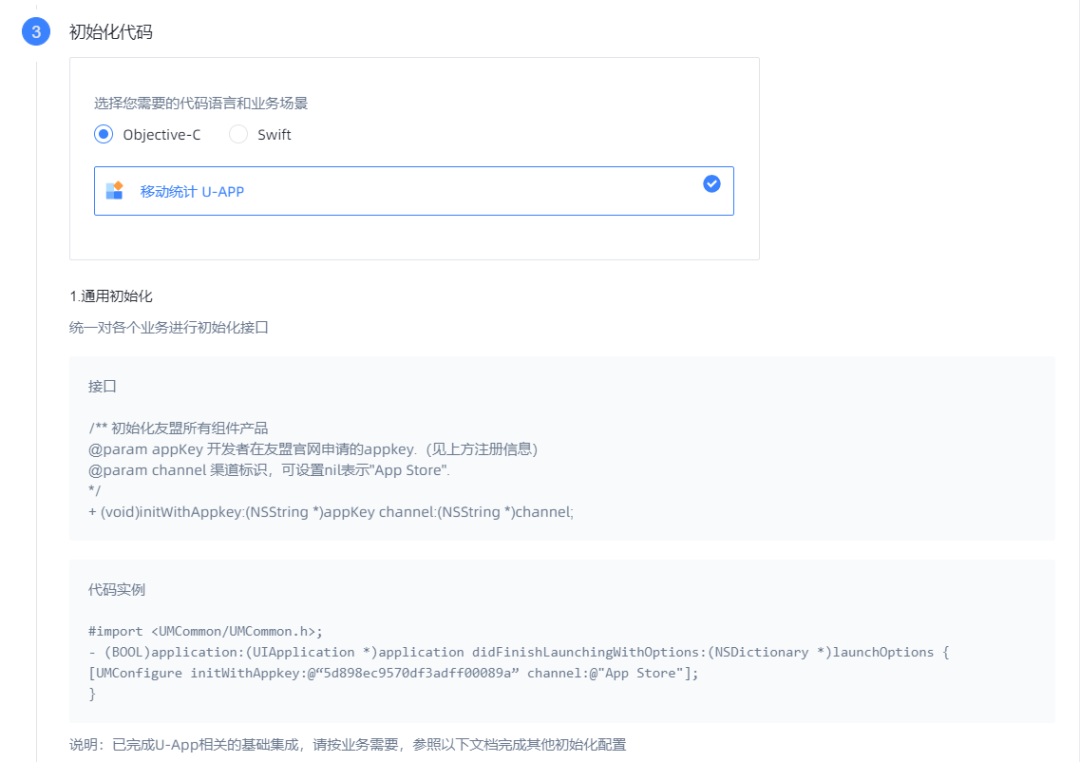Click the initWithAppkey method declaration line
This screenshot has width=1080, height=762.
point(331,512)
